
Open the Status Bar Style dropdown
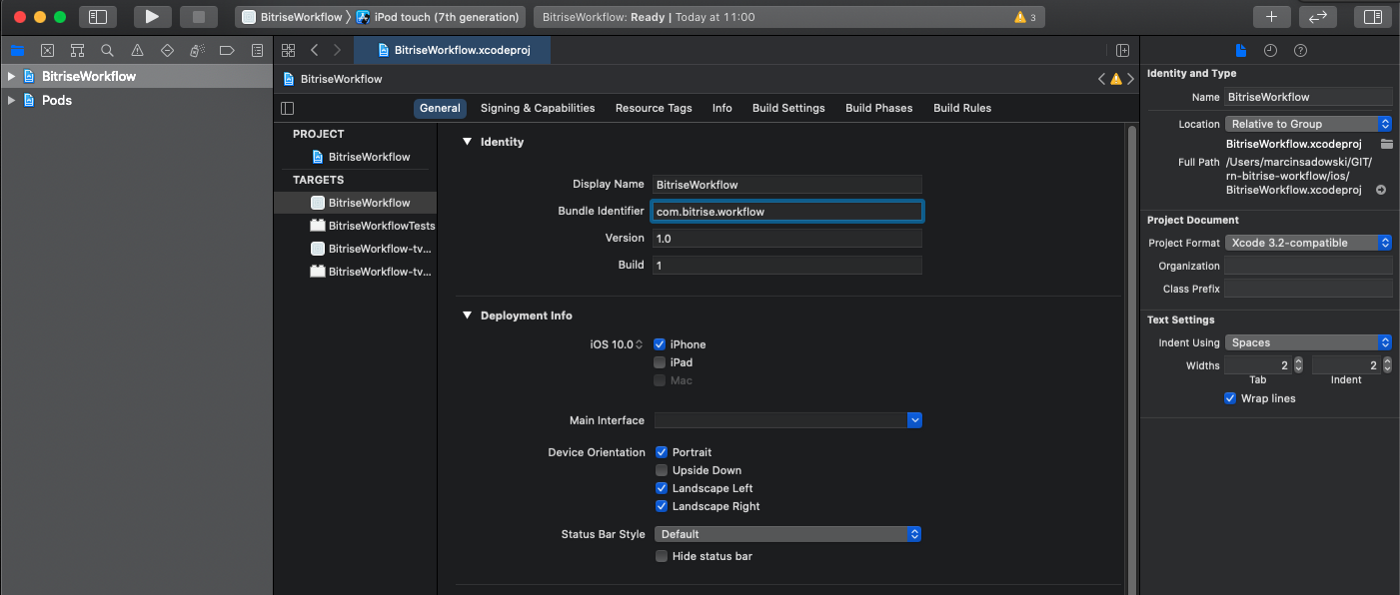tap(787, 535)
